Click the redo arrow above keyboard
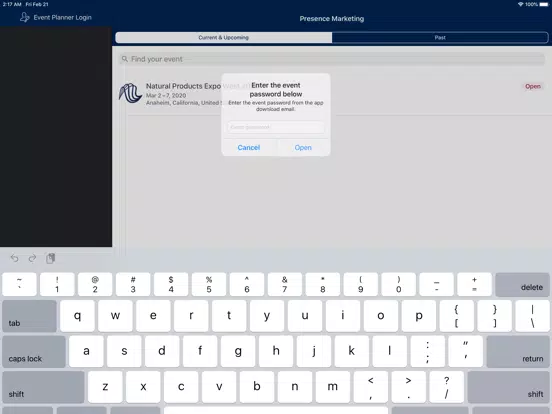 point(32,258)
